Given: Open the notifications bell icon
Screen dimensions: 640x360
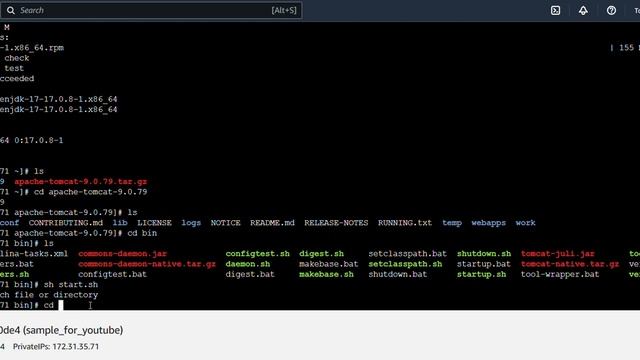Looking at the screenshot, I should [583, 11].
